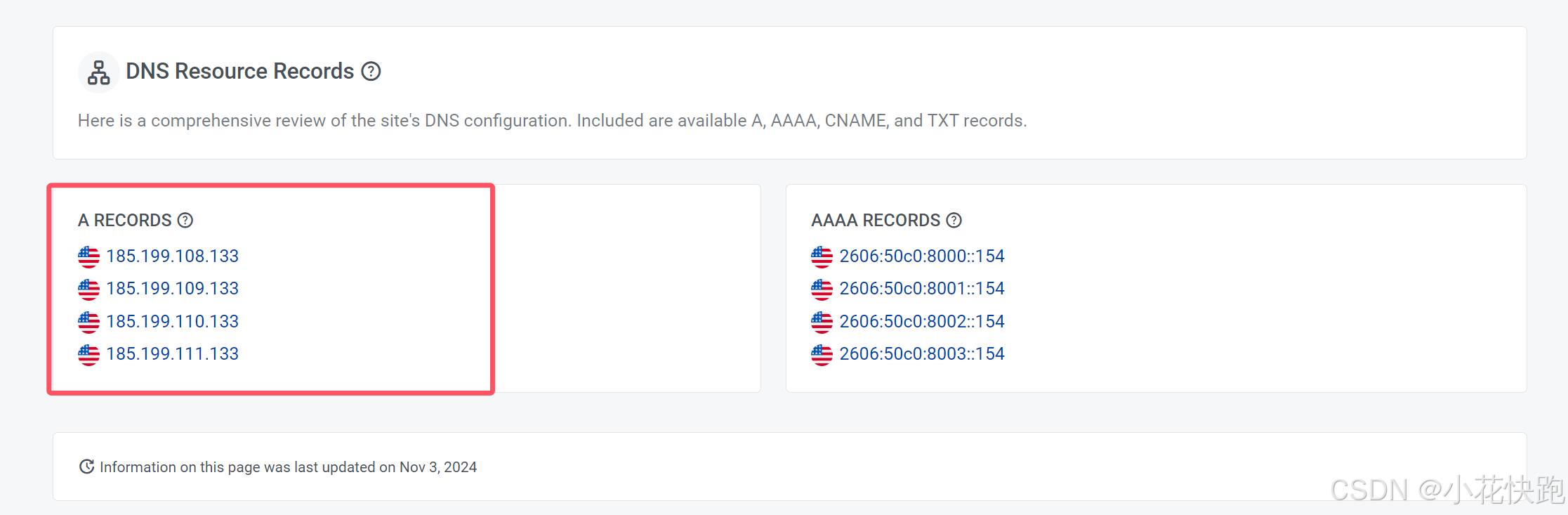1568x515 pixels.
Task: Click the help icon next to A RECORDS
Action: 185,220
